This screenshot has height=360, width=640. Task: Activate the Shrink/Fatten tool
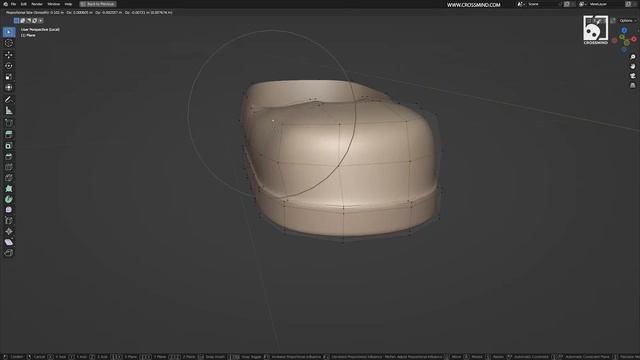point(9,231)
